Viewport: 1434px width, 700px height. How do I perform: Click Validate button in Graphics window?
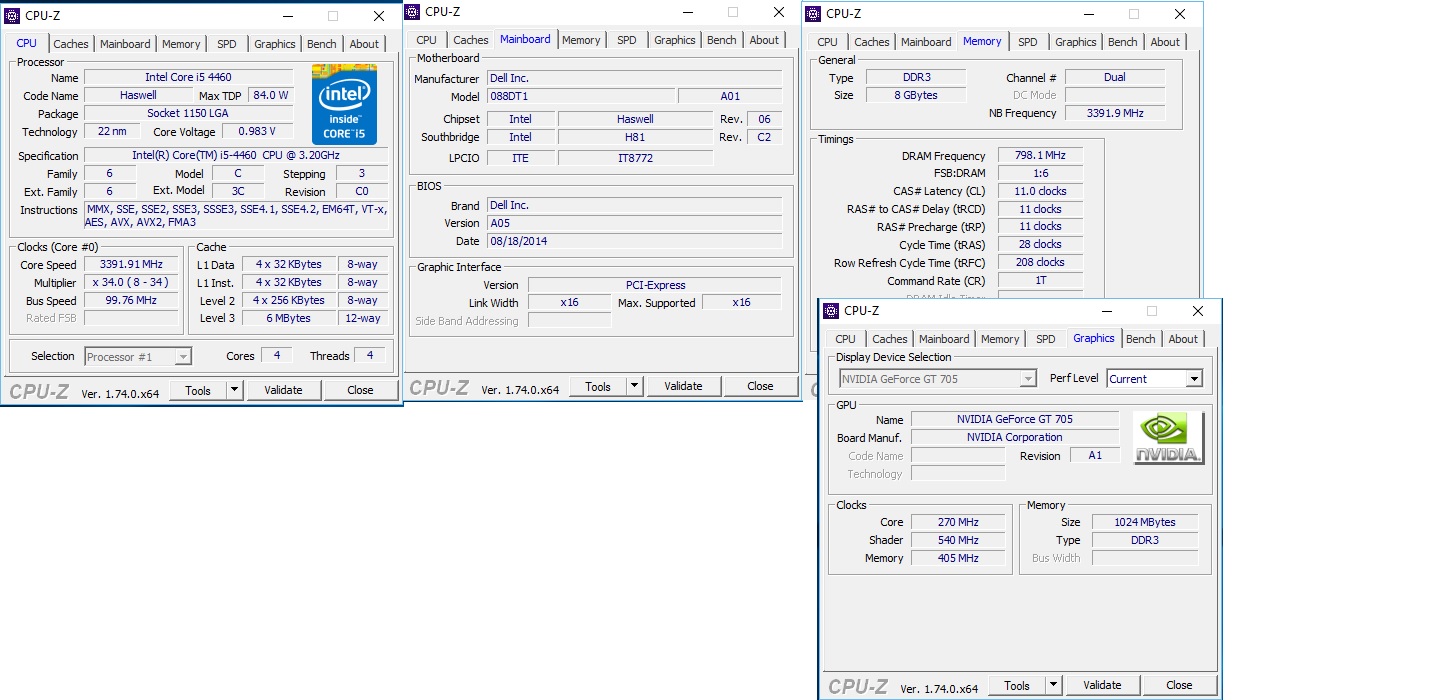1102,685
